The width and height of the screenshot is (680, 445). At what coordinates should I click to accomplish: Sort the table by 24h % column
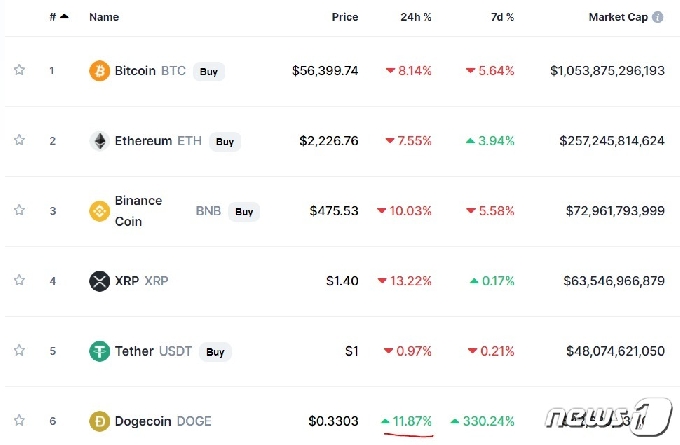417,17
